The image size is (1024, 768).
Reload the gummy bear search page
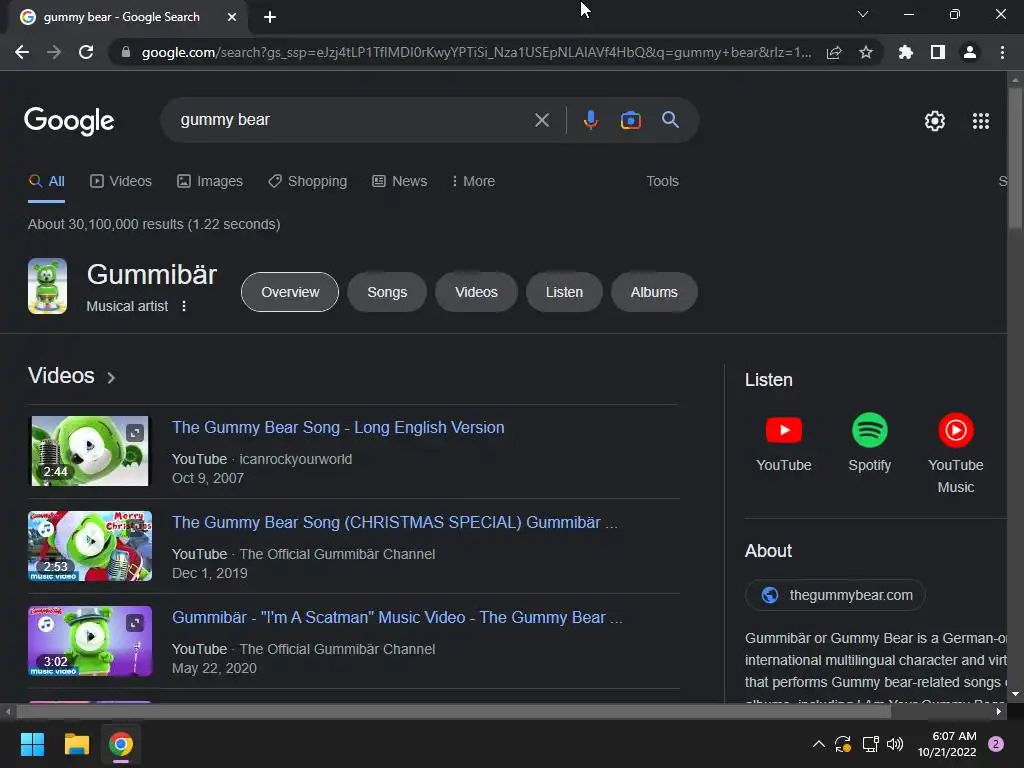click(x=86, y=52)
